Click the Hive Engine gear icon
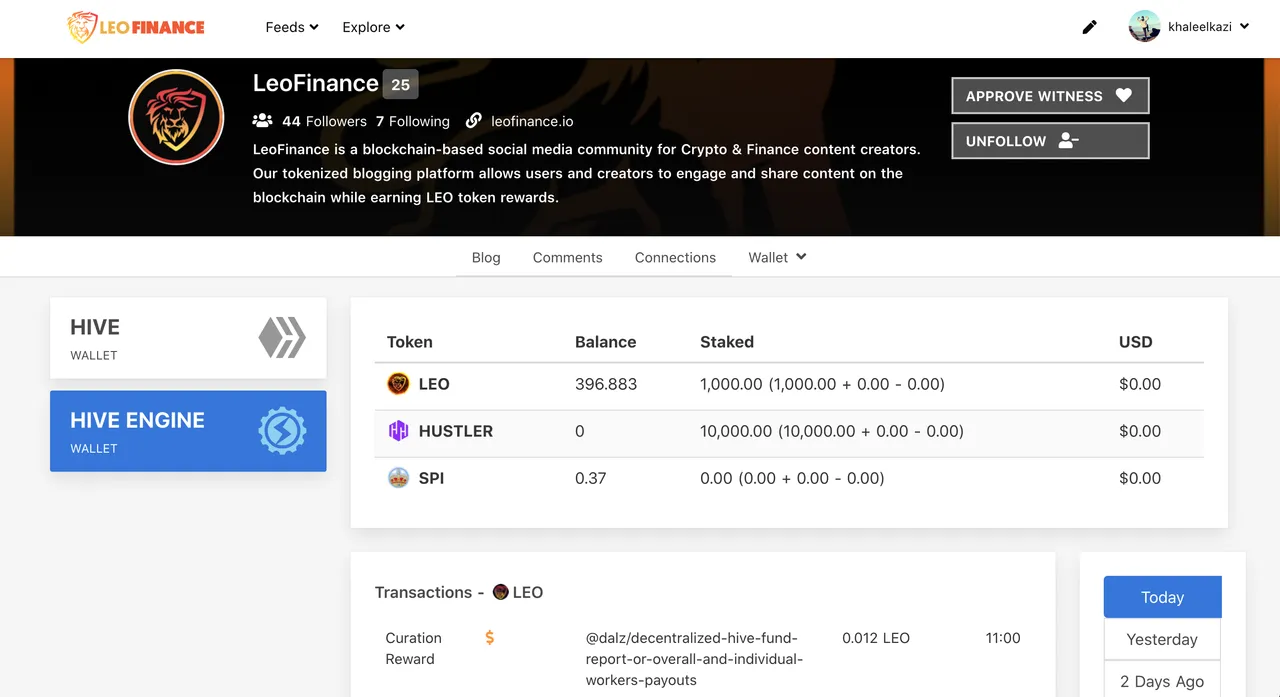This screenshot has height=697, width=1280. [x=282, y=431]
